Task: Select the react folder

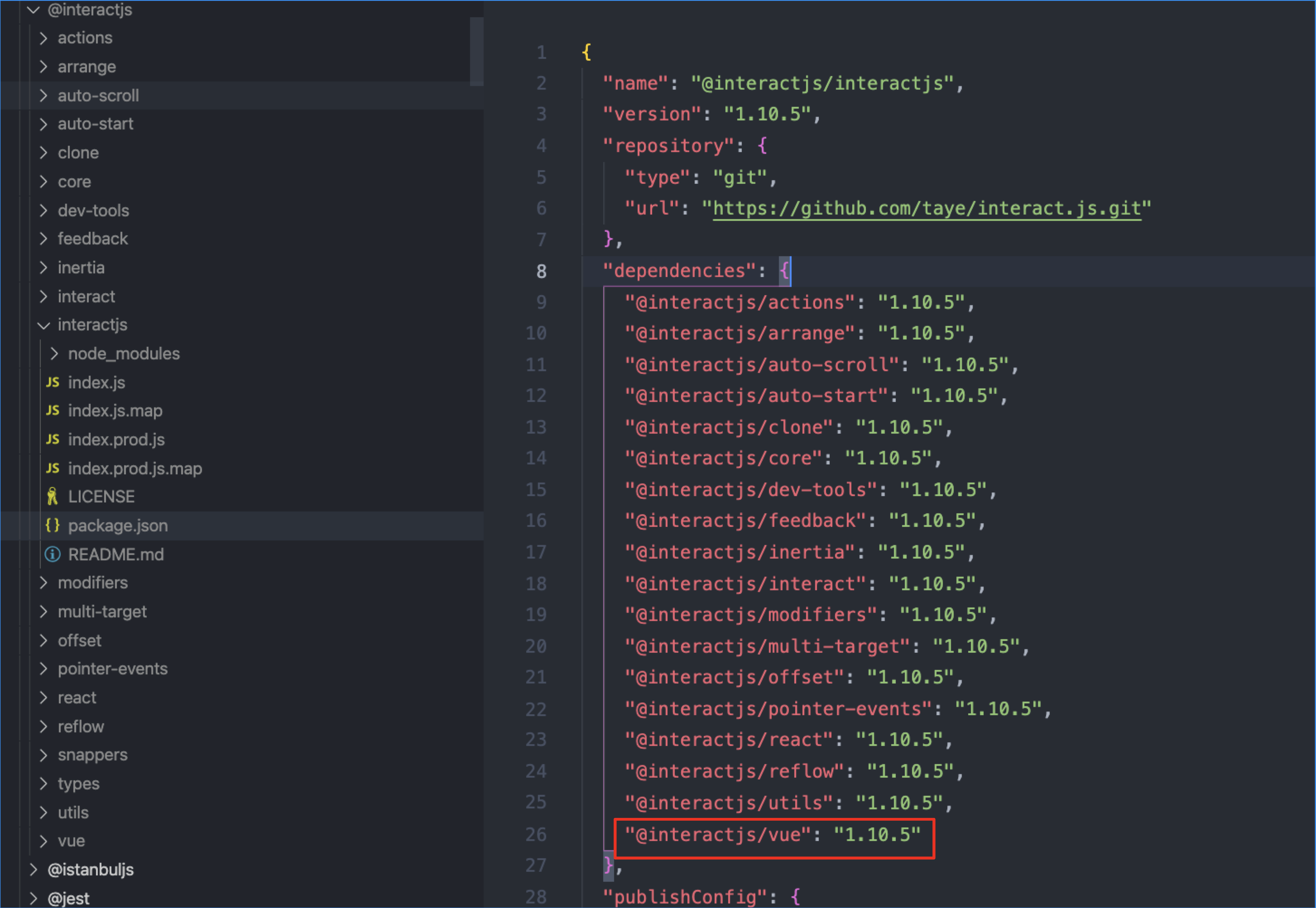Action: pos(77,698)
